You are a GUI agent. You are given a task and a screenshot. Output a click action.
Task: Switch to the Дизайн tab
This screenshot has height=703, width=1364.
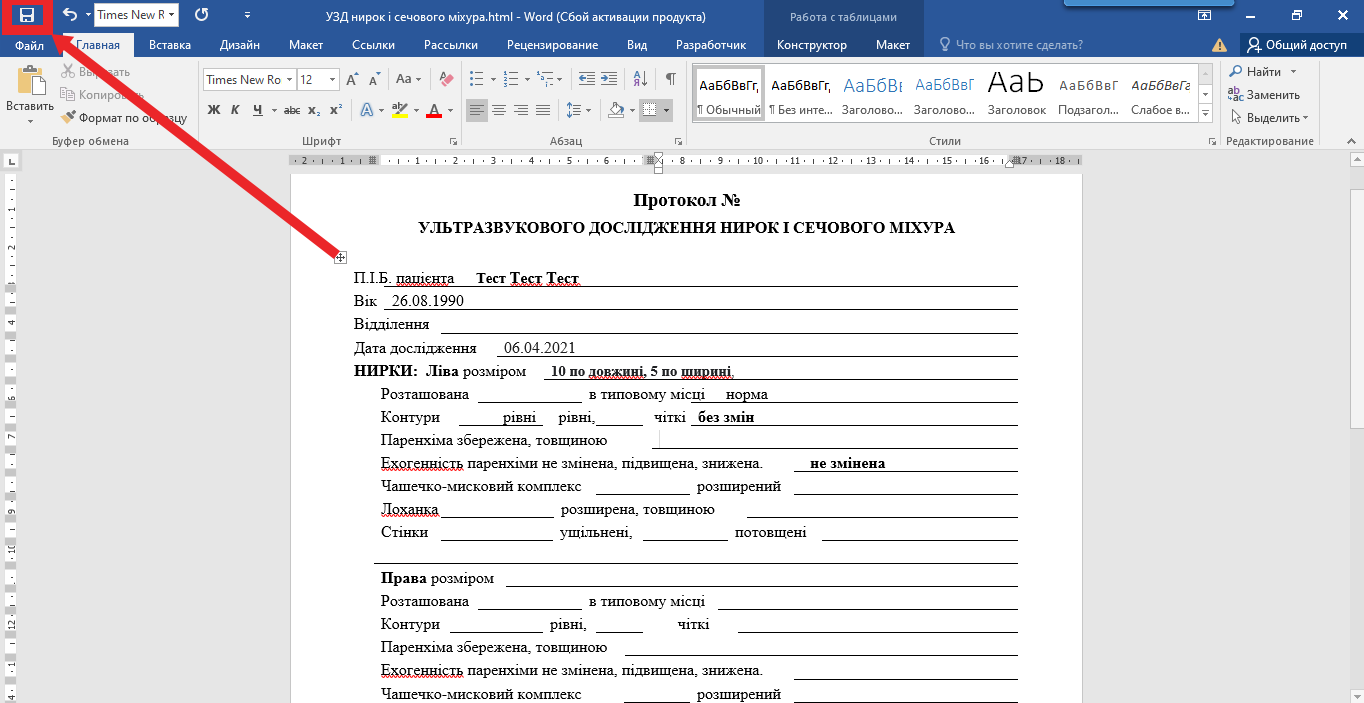pos(240,45)
